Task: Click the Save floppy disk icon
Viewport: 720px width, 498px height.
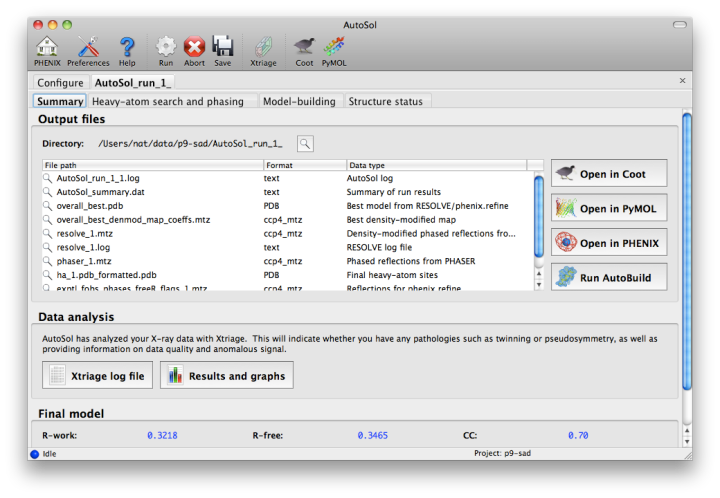Action: pos(222,46)
